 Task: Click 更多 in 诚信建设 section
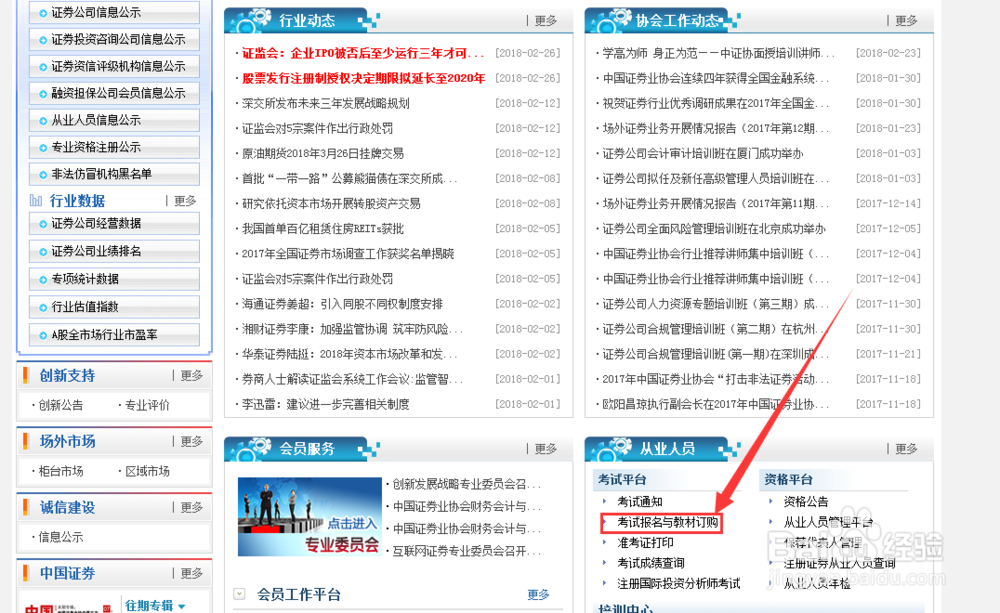(191, 507)
